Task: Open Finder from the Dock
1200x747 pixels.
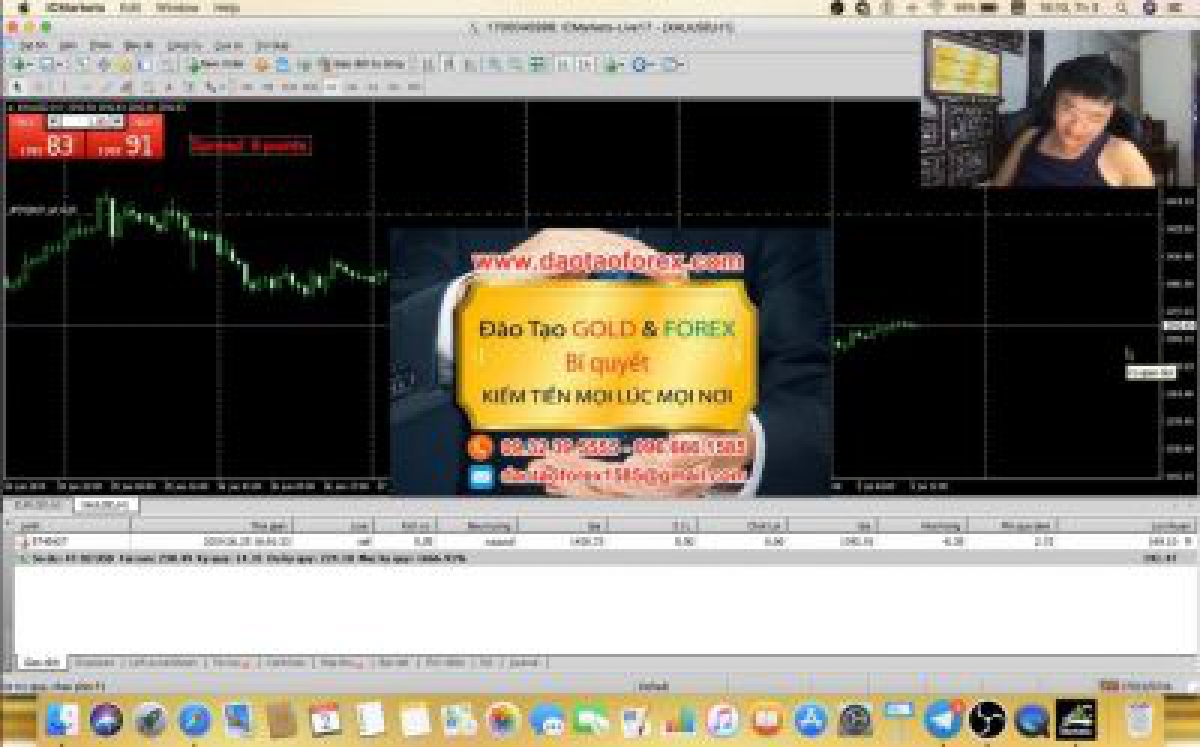Action: 62,719
